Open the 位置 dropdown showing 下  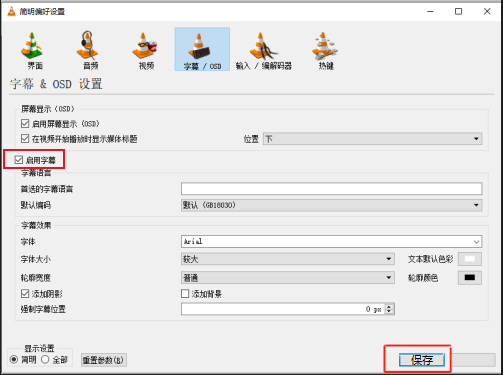[372, 139]
